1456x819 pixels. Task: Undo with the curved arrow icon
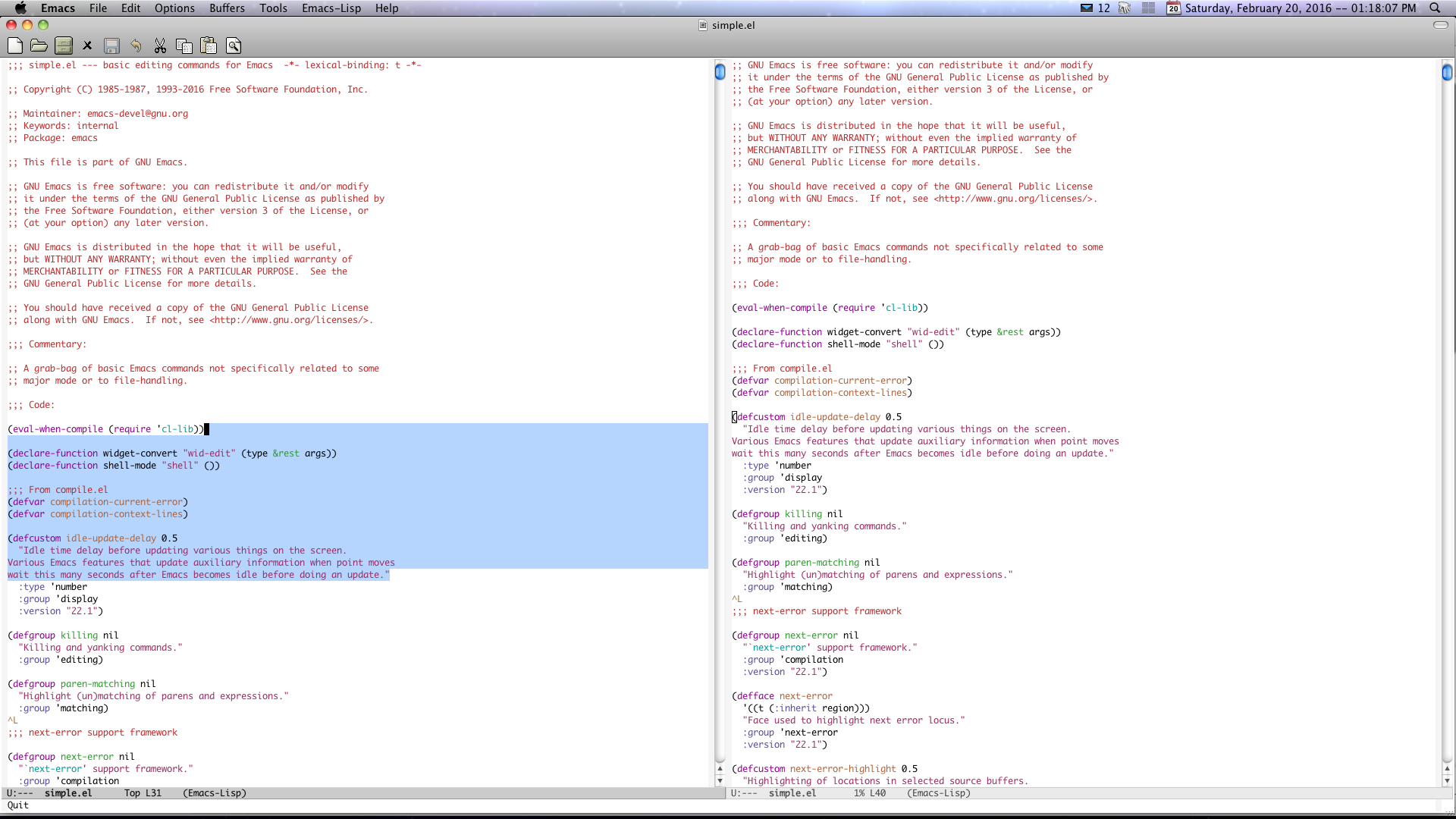click(x=136, y=46)
